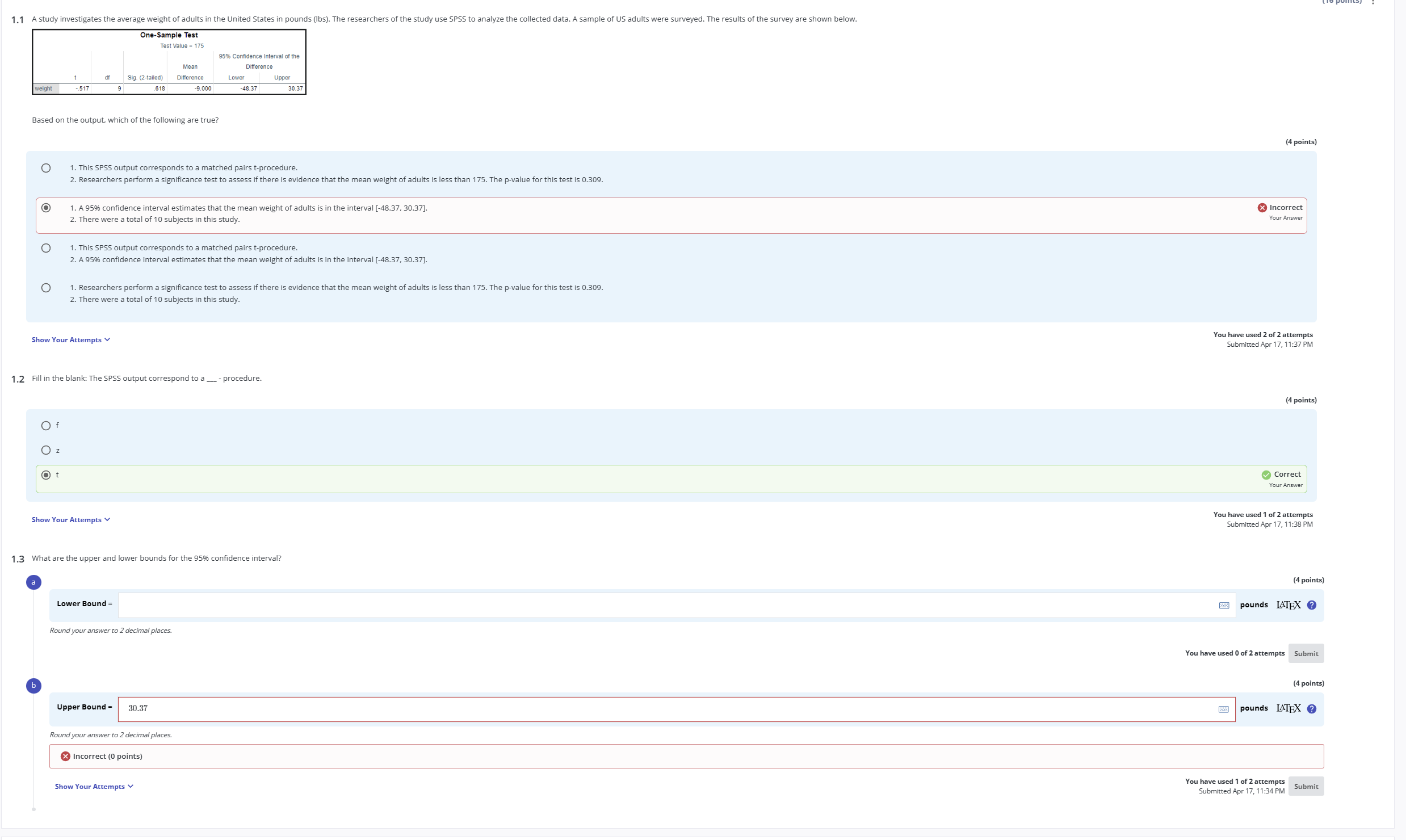Click 'You have used 0 of 2 attempts' text
Image resolution: width=1406 pixels, height=840 pixels.
coord(1235,653)
